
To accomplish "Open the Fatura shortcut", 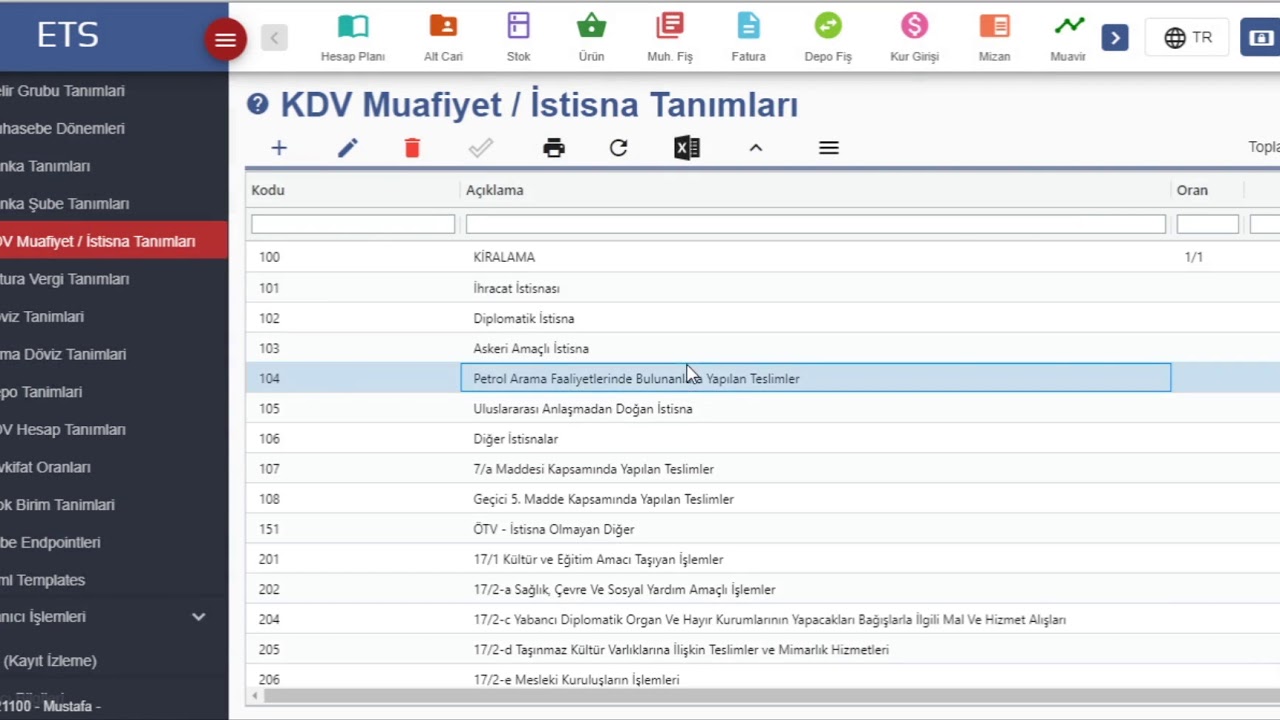I will (x=748, y=38).
